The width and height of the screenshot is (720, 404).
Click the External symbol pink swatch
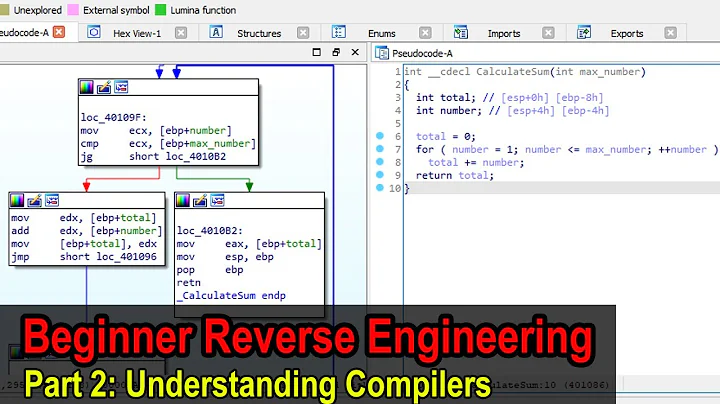73,10
